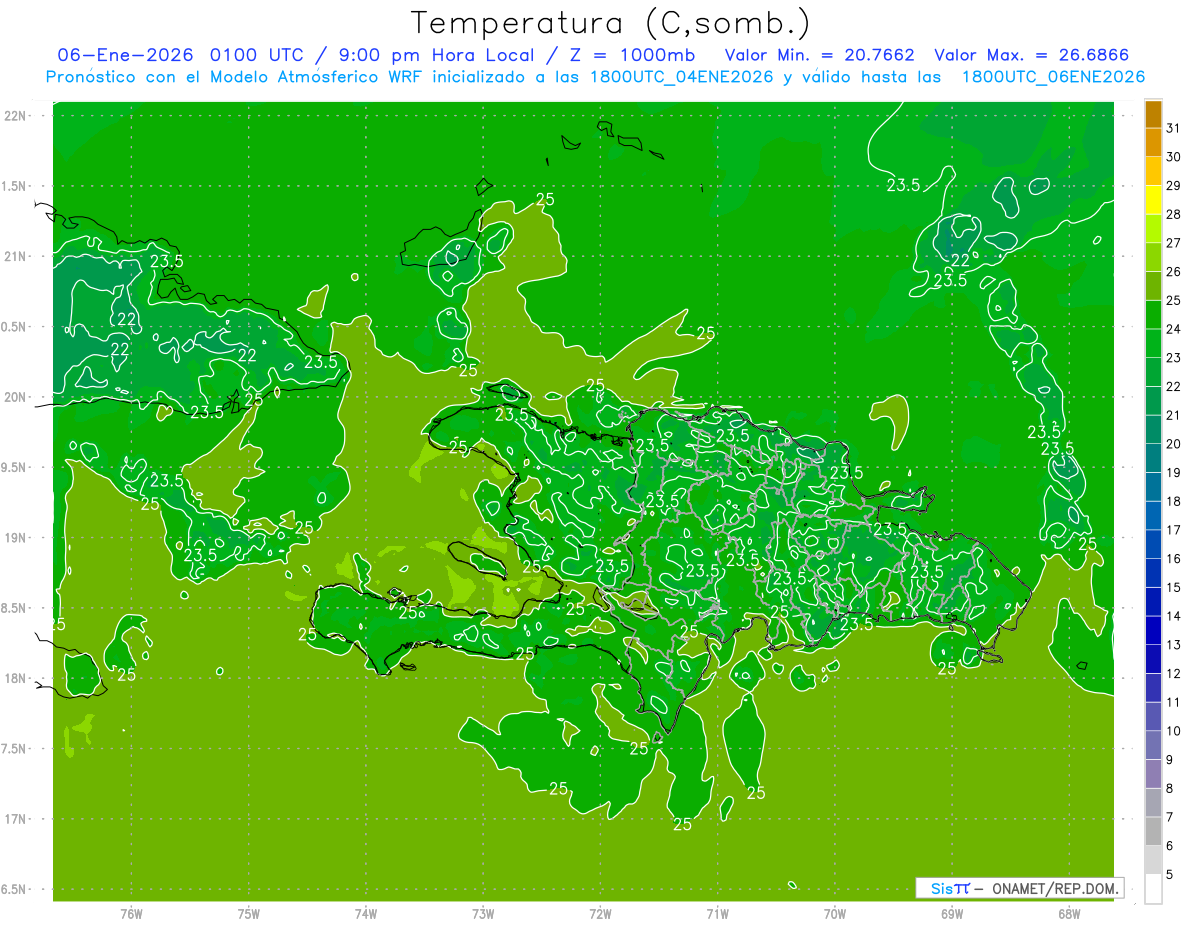
Task: Click the "73W" longitude axis label
Action: 483,914
